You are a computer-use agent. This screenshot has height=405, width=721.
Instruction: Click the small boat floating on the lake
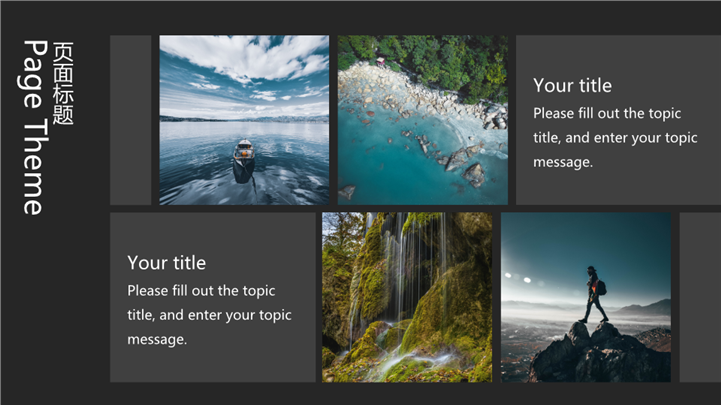244,154
